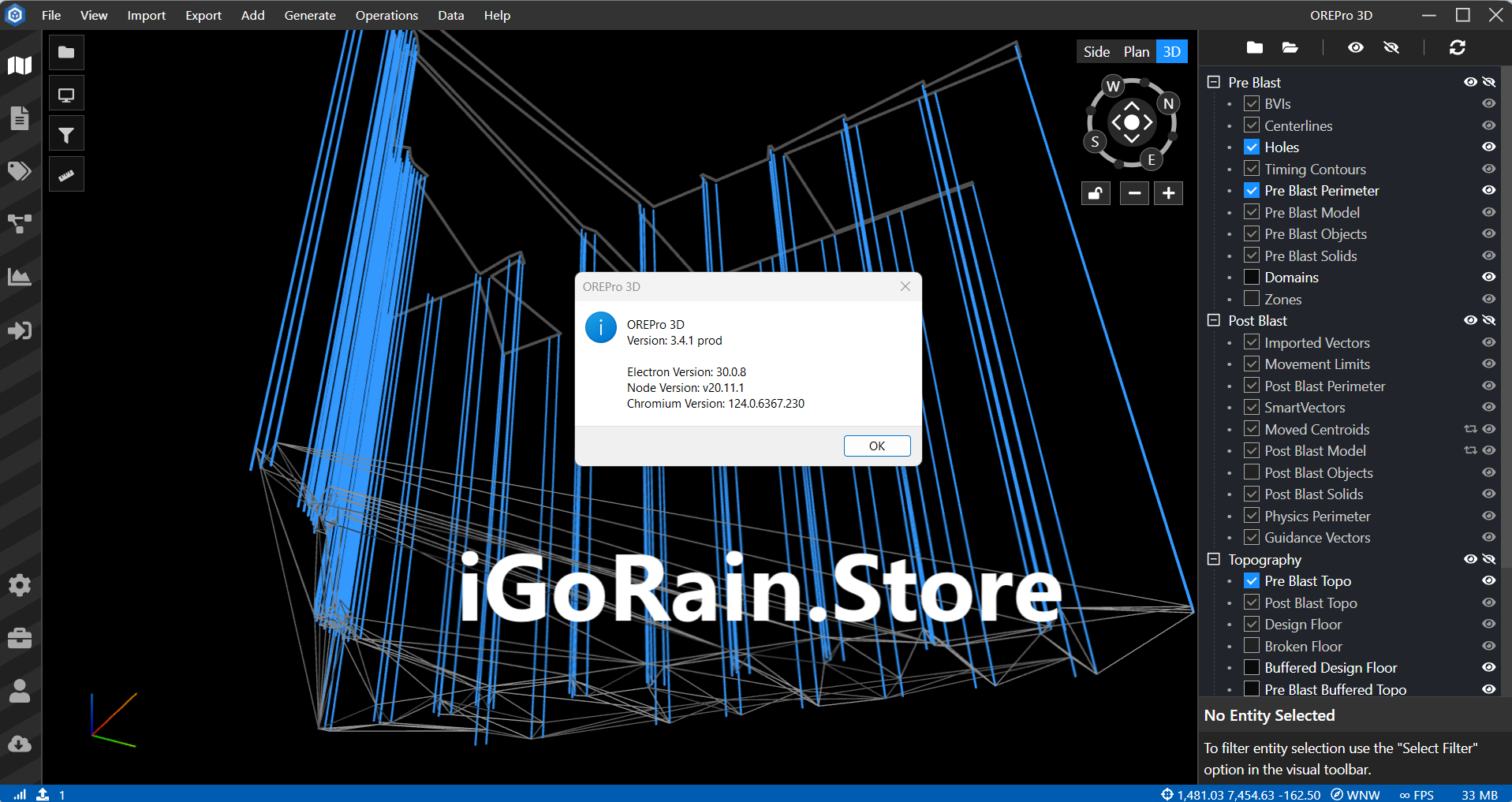Select the tags panel icon

click(x=19, y=170)
